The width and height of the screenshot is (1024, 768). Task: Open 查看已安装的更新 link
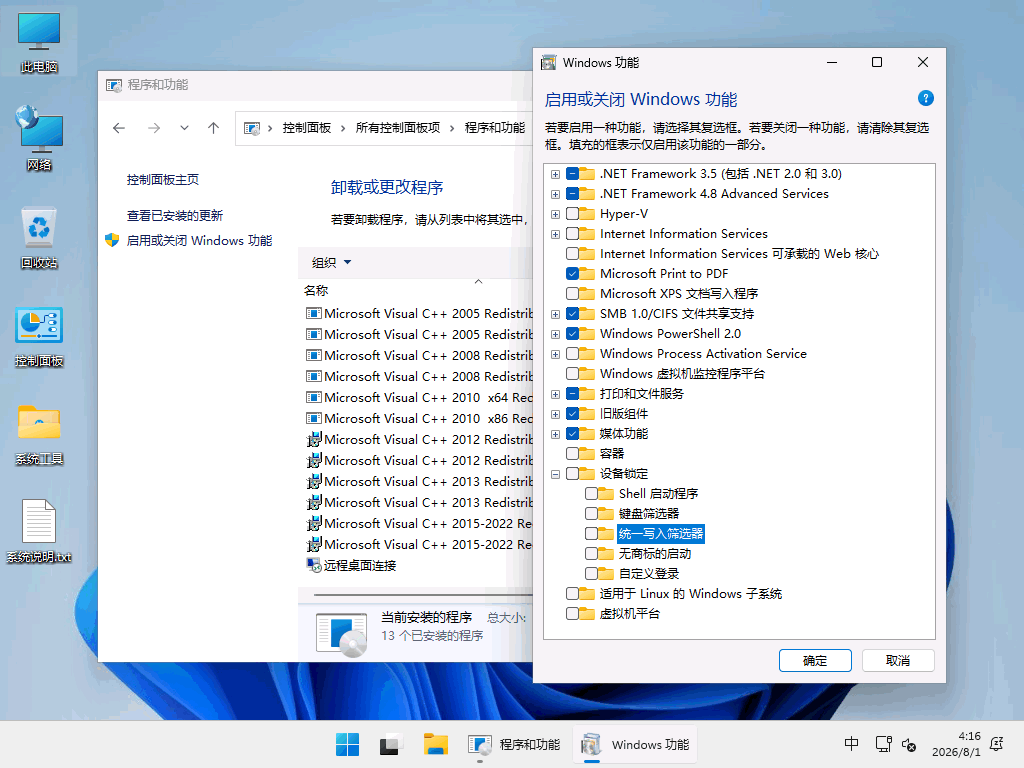click(175, 216)
